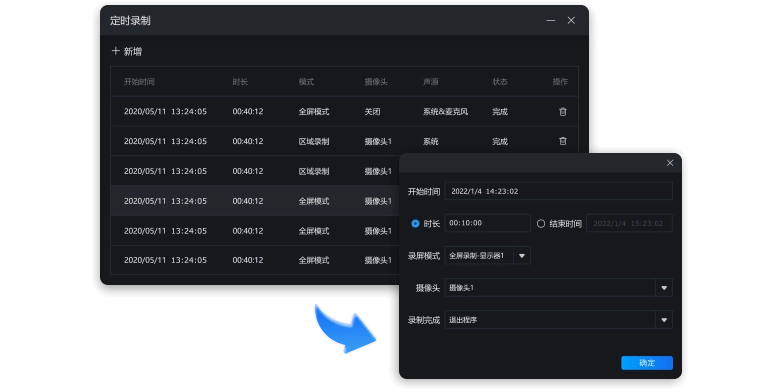Open the 录屏模式 dropdown arrow
Screen dimensions: 780x390
pyautogui.click(x=522, y=256)
